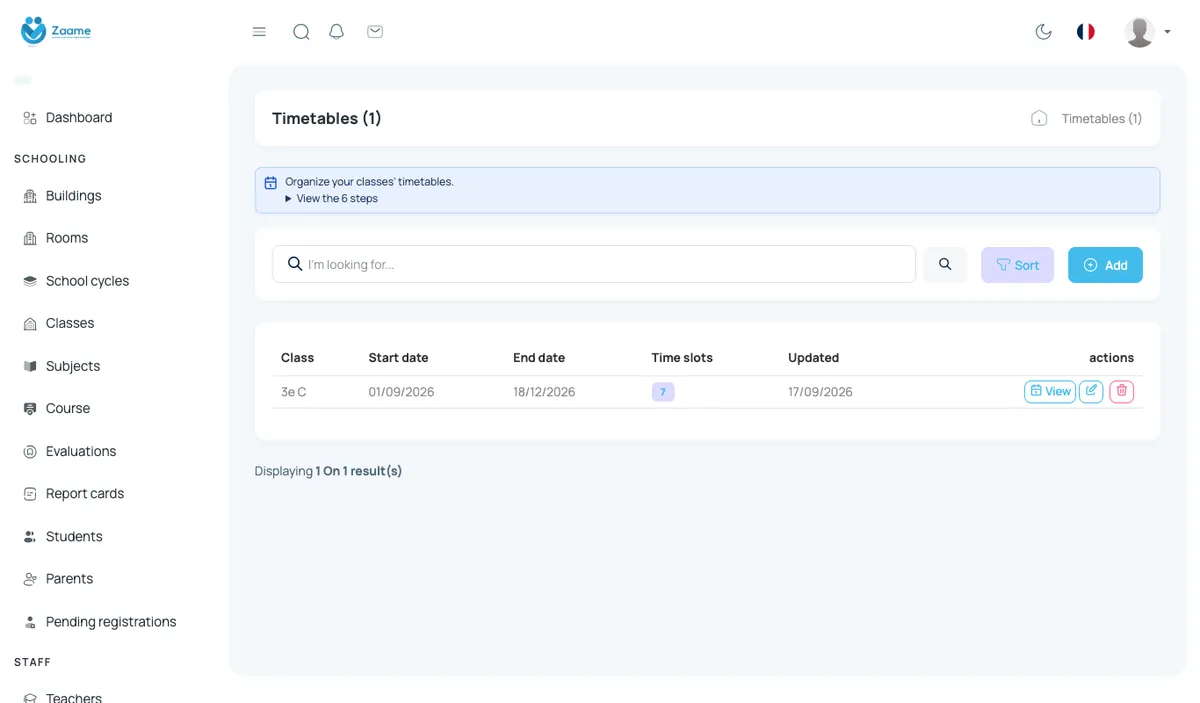This screenshot has width=1200, height=703.
Task: Toggle dark mode moon icon
Action: pyautogui.click(x=1044, y=32)
